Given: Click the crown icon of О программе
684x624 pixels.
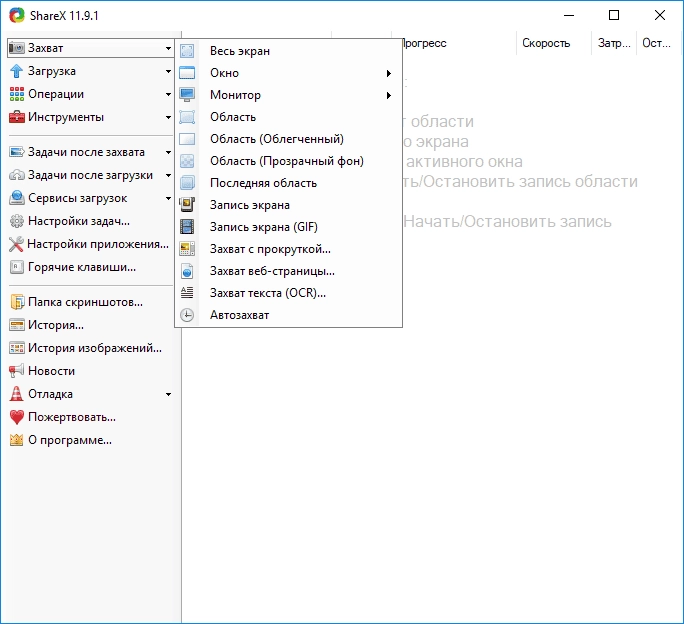Looking at the screenshot, I should click(x=17, y=440).
